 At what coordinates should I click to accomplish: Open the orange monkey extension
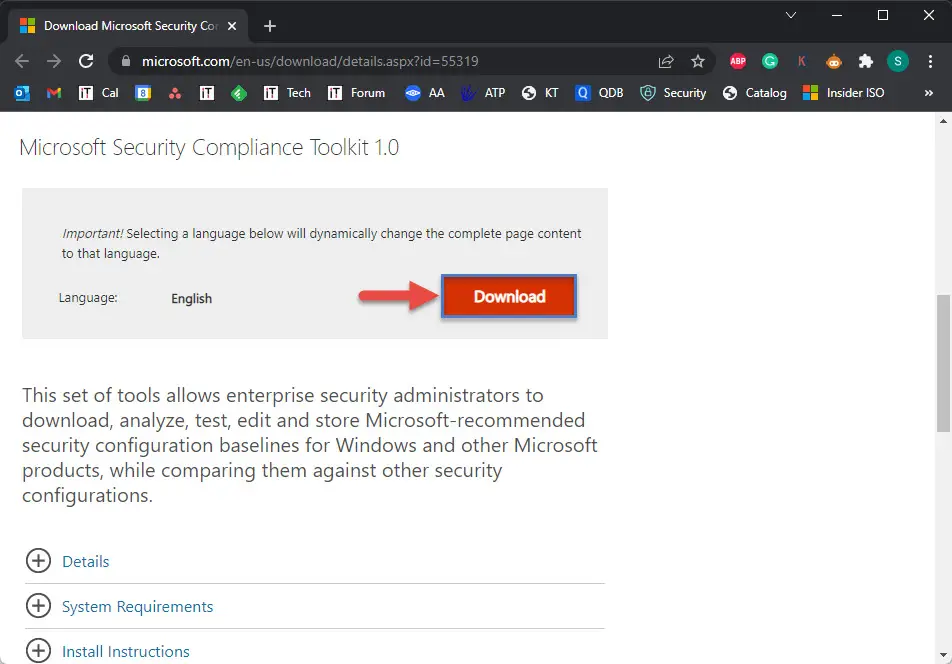coord(834,61)
